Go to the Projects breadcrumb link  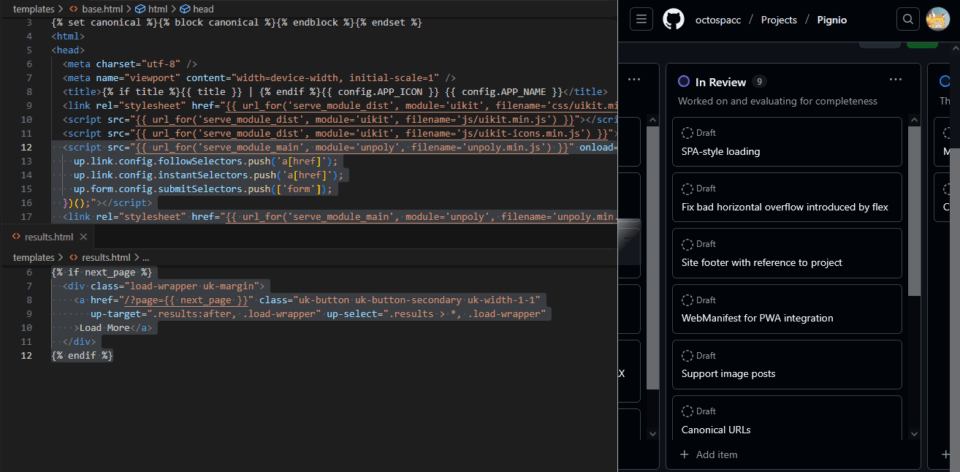click(779, 20)
